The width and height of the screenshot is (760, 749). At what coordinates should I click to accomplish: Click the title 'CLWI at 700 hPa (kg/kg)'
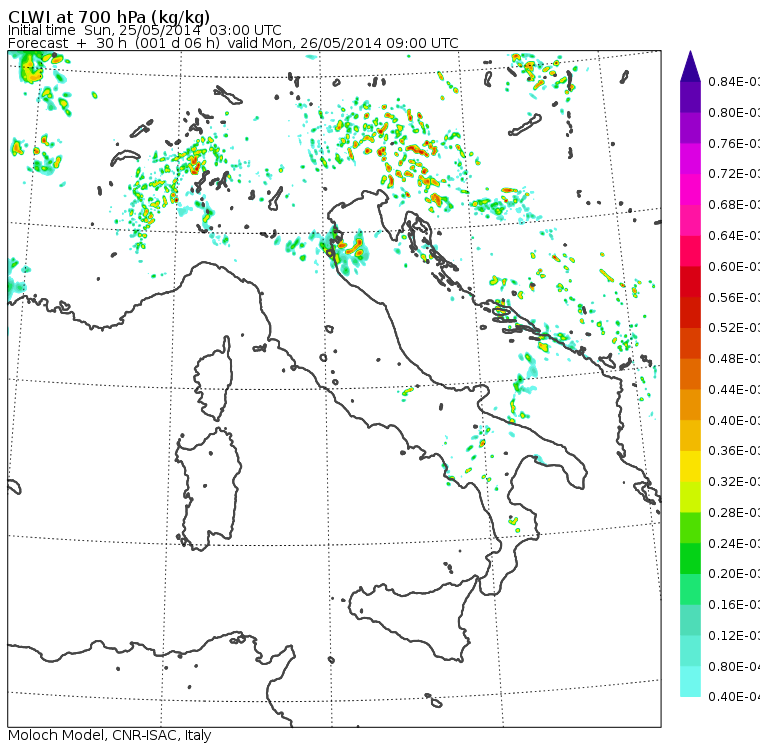point(109,17)
